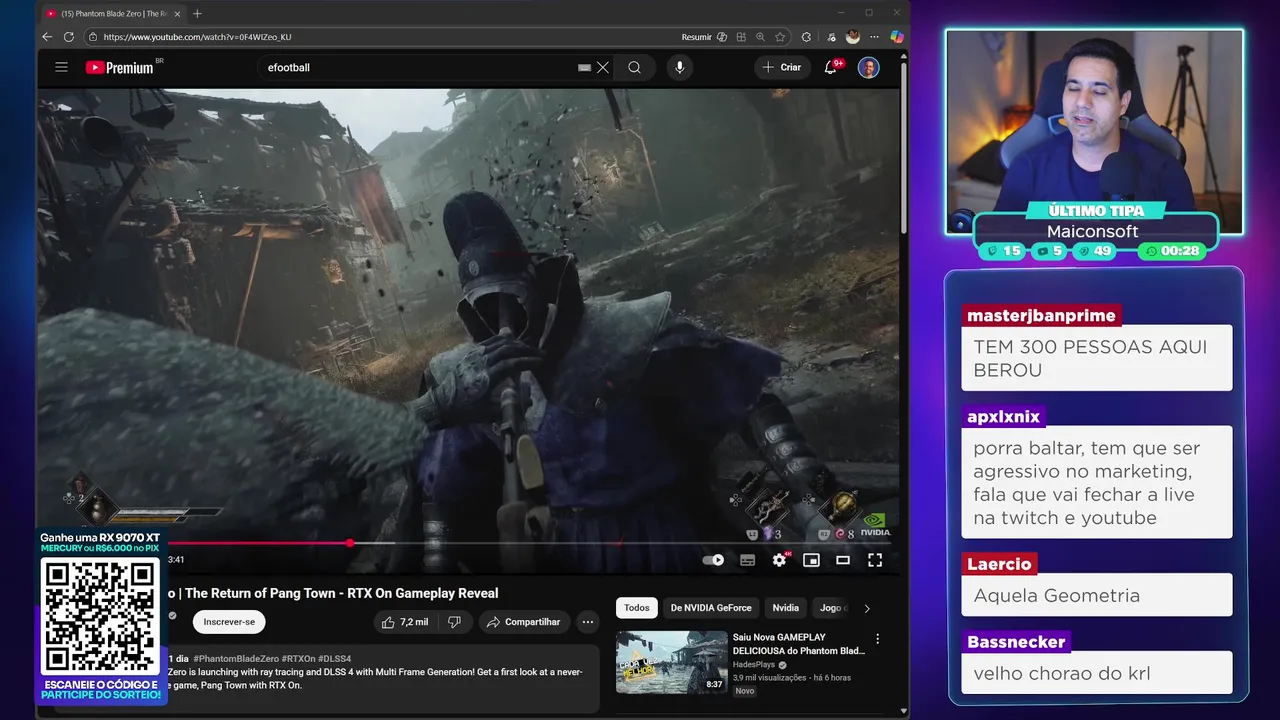Add page to favorites star
The height and width of the screenshot is (720, 1280).
pos(780,37)
